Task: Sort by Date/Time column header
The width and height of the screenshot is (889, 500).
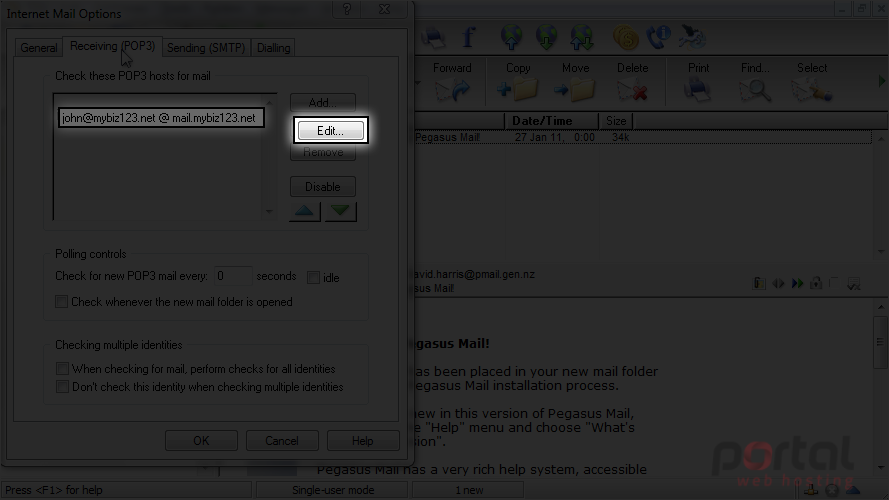Action: [x=551, y=121]
